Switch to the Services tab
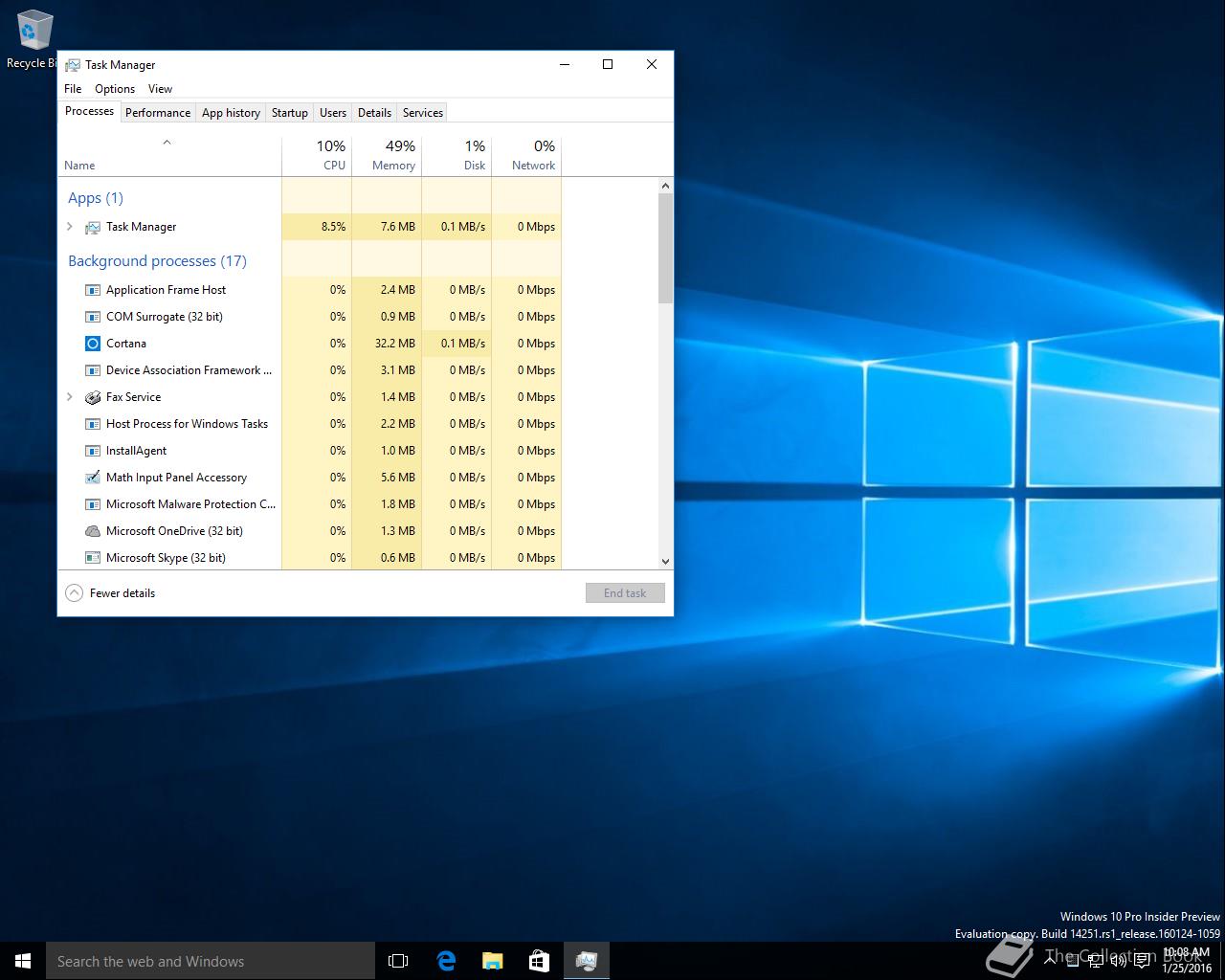The height and width of the screenshot is (980, 1225). point(423,113)
